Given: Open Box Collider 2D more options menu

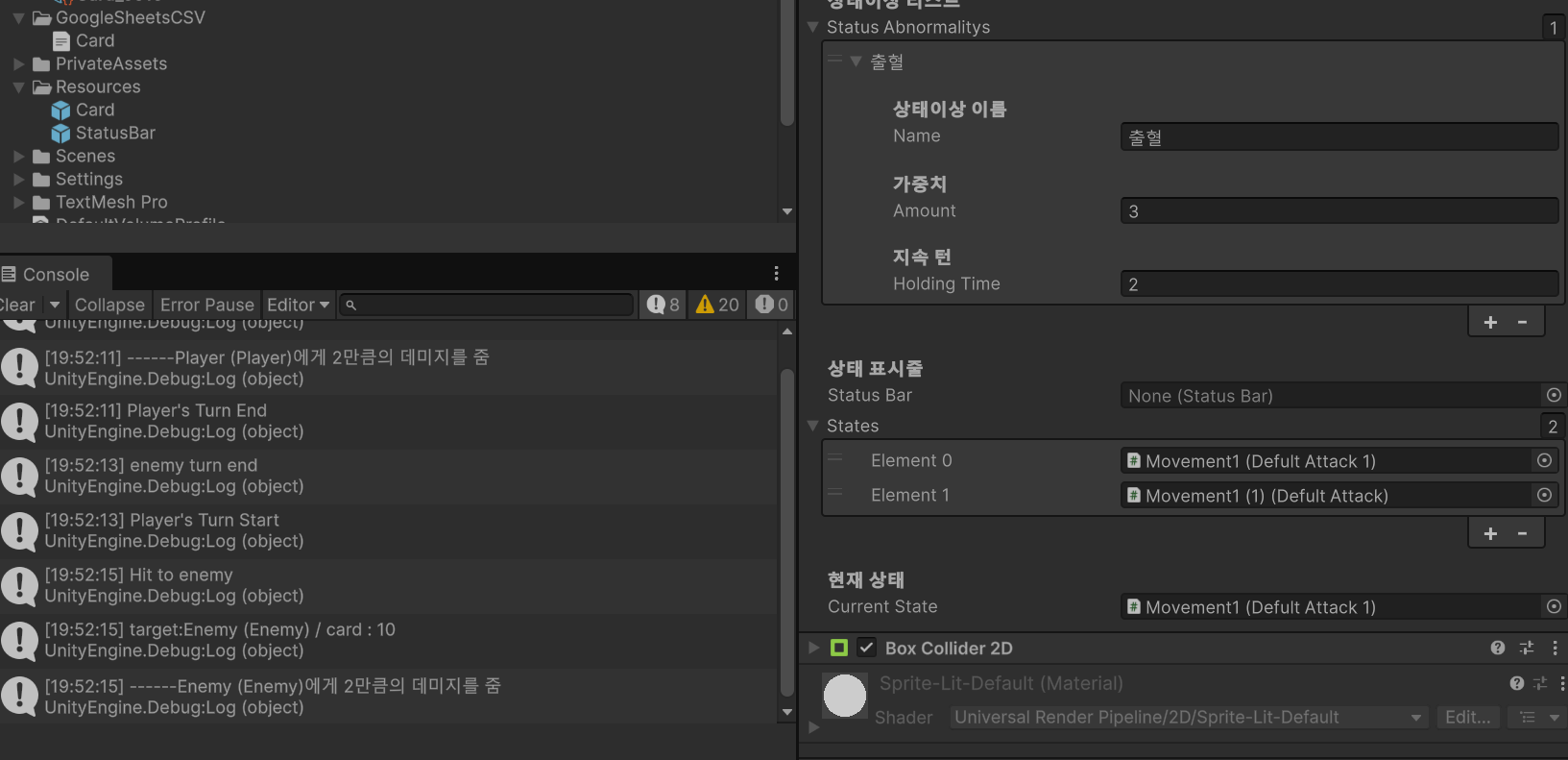Looking at the screenshot, I should pos(1556,648).
